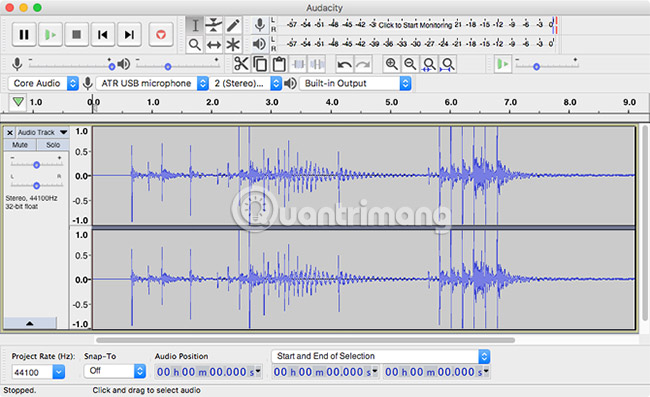Click the upper waveform channel
650x397 pixels.
pyautogui.click(x=364, y=176)
